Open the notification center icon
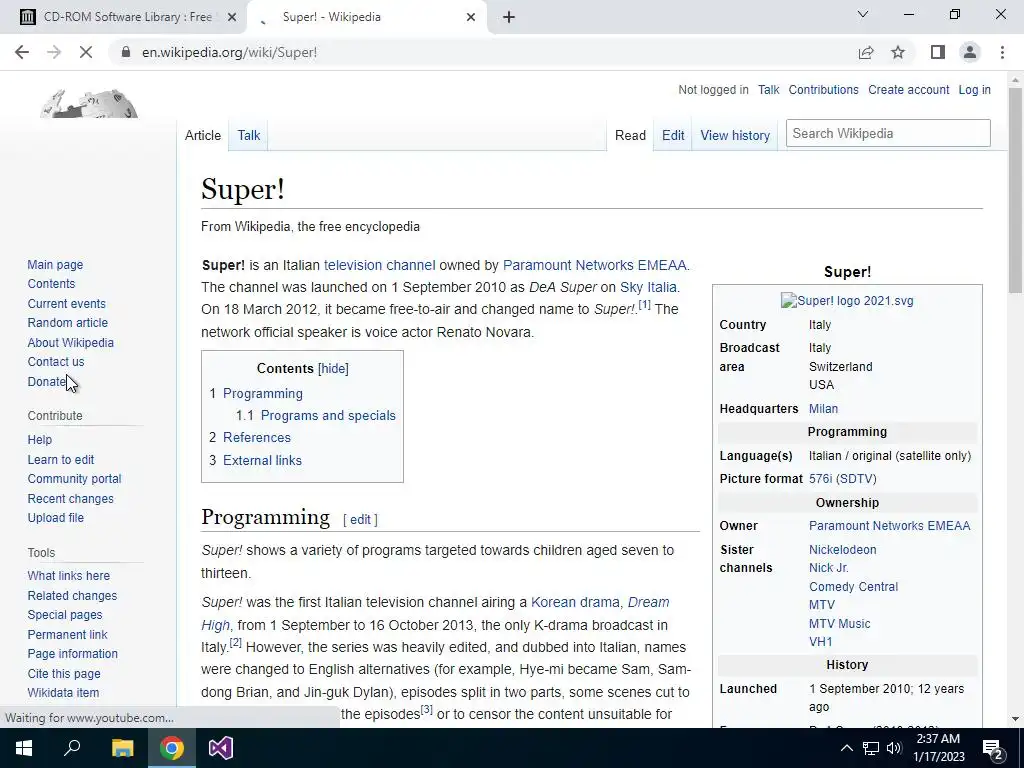Viewport: 1024px width, 768px height. (992, 749)
